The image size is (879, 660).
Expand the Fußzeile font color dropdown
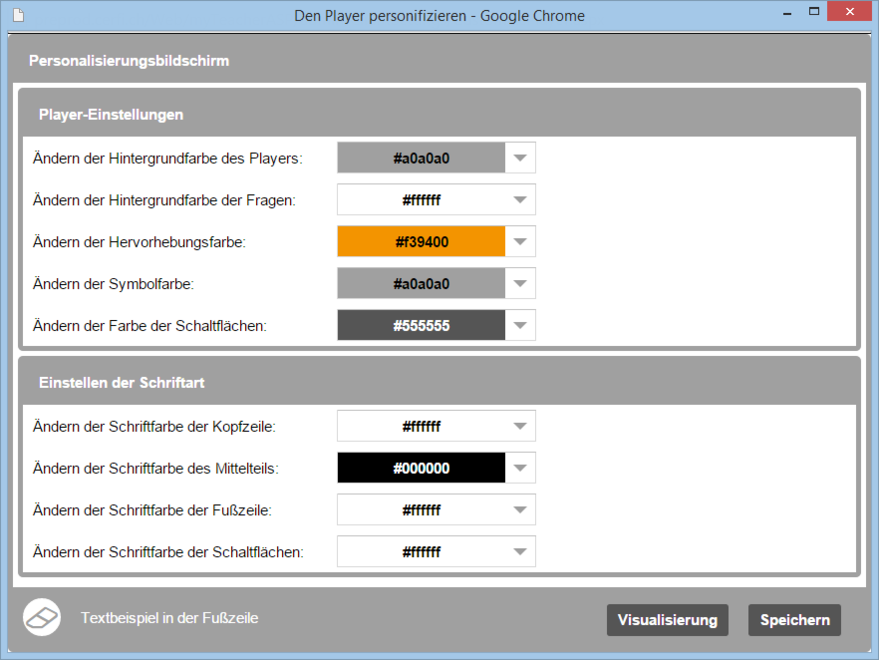tap(520, 510)
